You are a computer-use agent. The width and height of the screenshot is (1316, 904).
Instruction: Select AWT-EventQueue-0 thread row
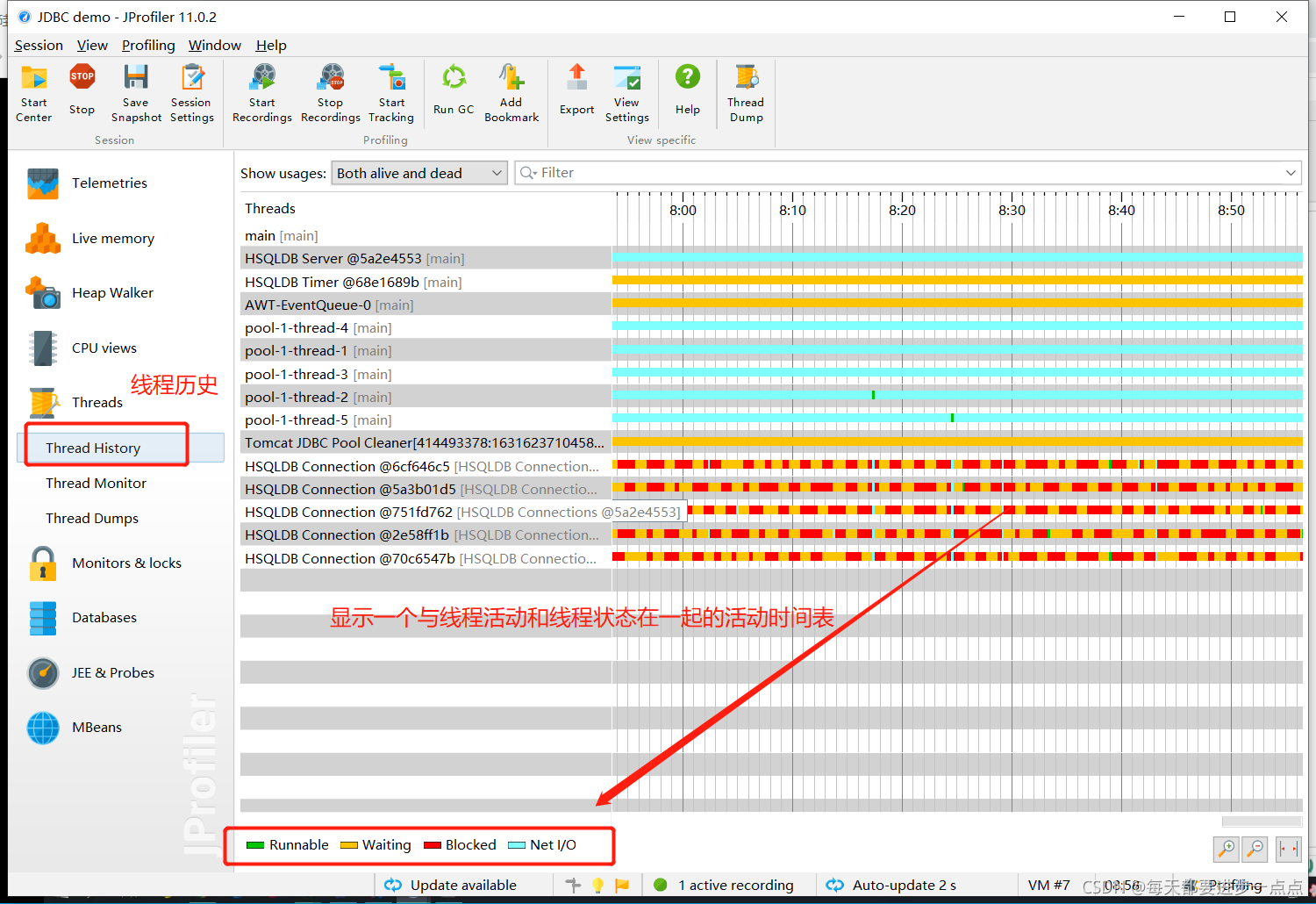pyautogui.click(x=426, y=305)
